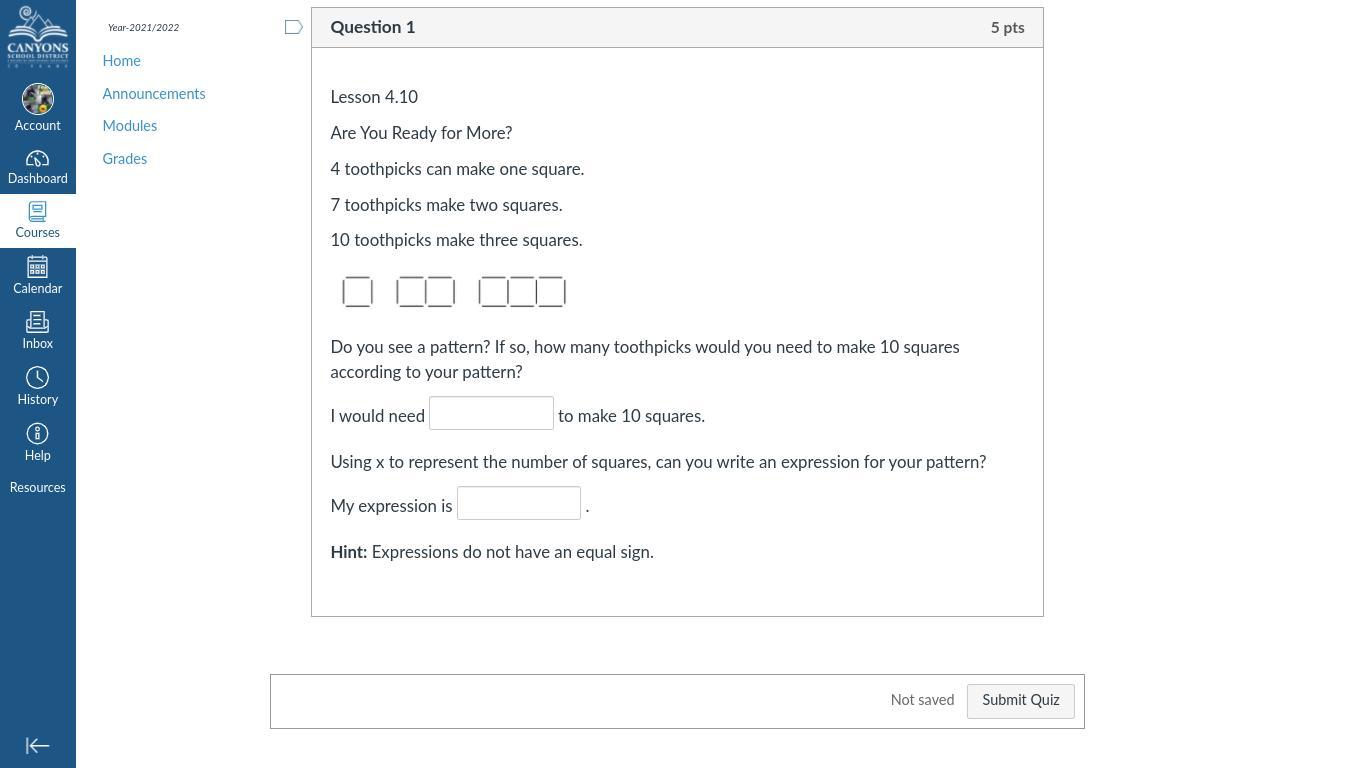Click the Canyons School District logo
This screenshot has height=768, width=1366.
[x=38, y=37]
